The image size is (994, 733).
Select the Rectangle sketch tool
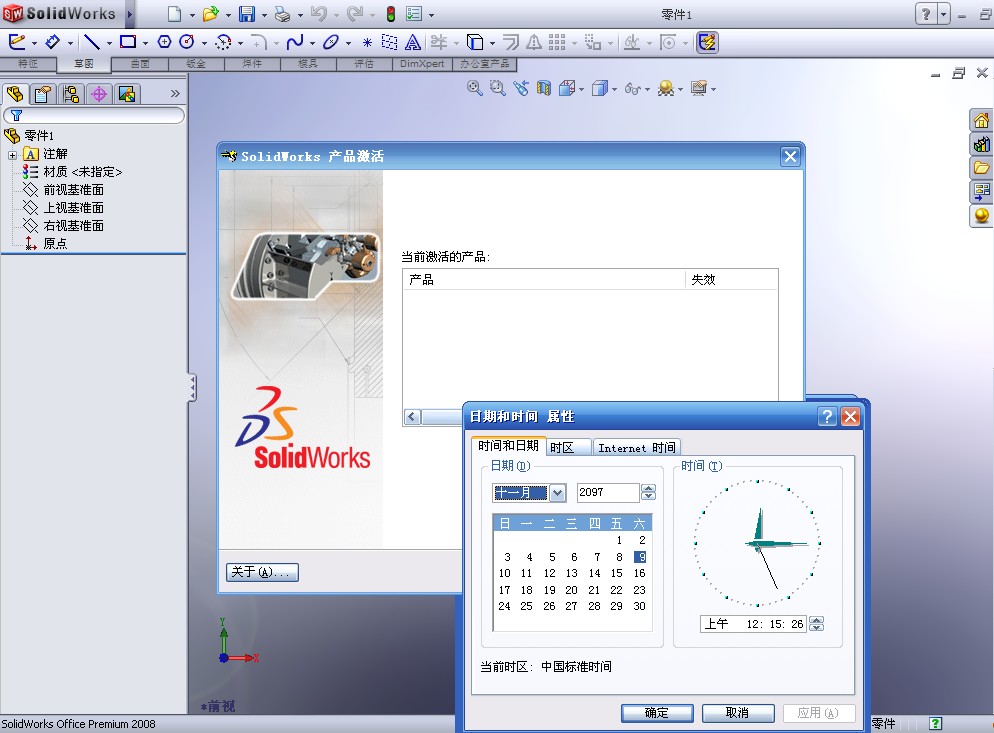(128, 42)
